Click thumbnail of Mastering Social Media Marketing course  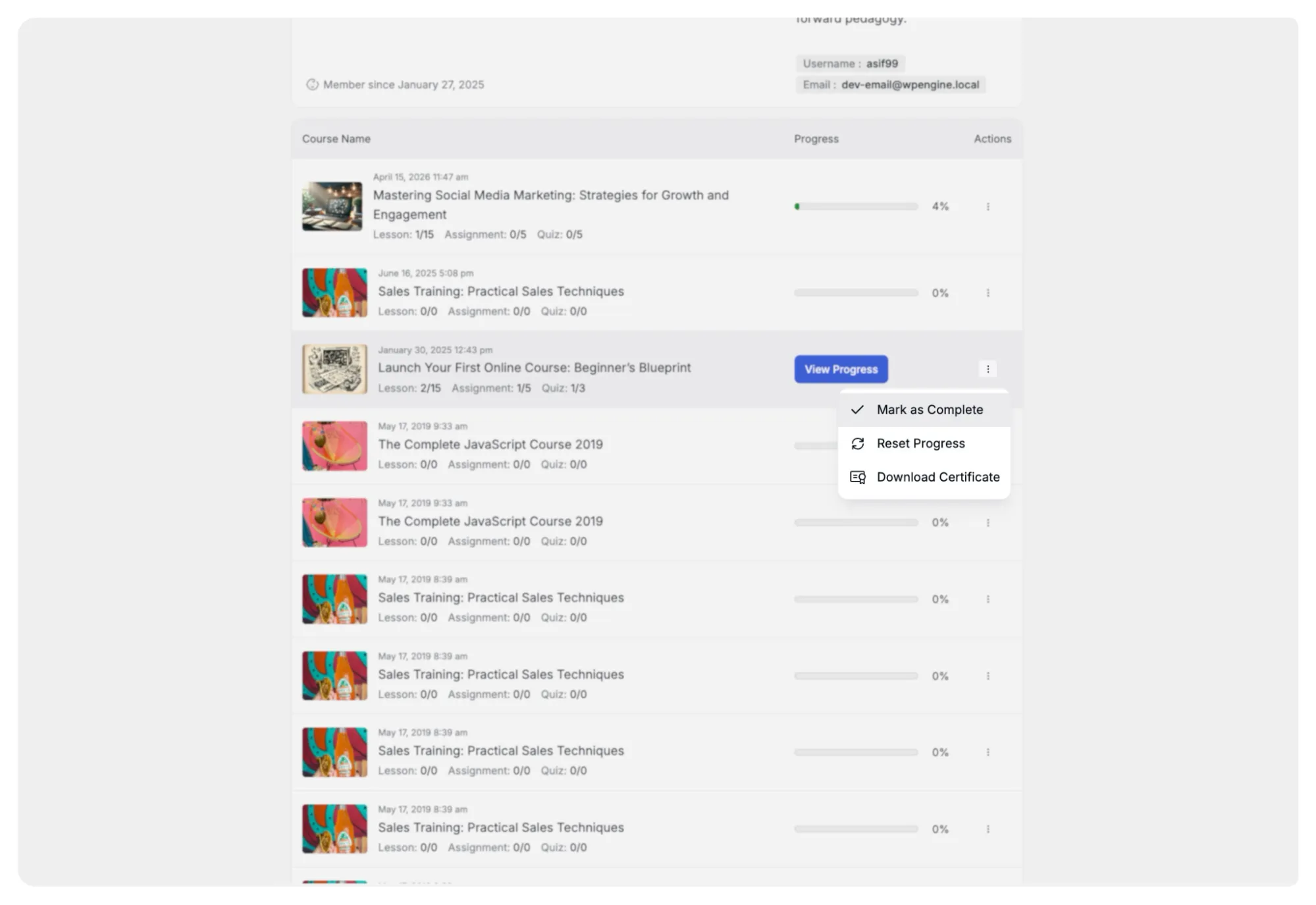pos(332,206)
